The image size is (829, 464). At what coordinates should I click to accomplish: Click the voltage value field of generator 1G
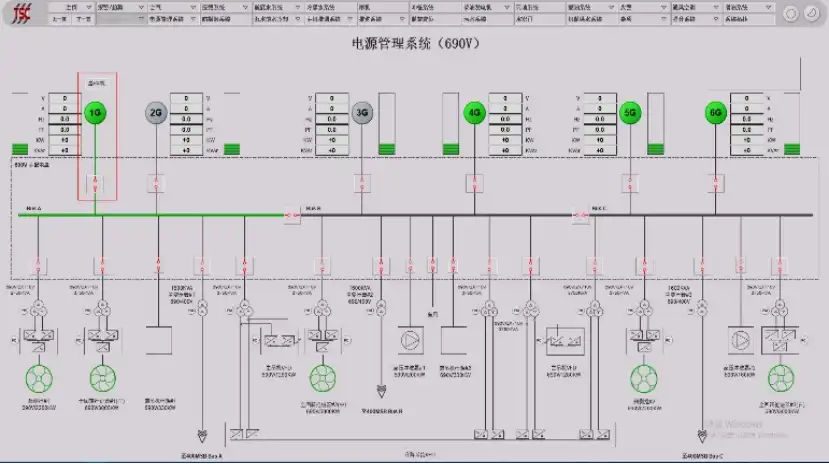[64, 98]
